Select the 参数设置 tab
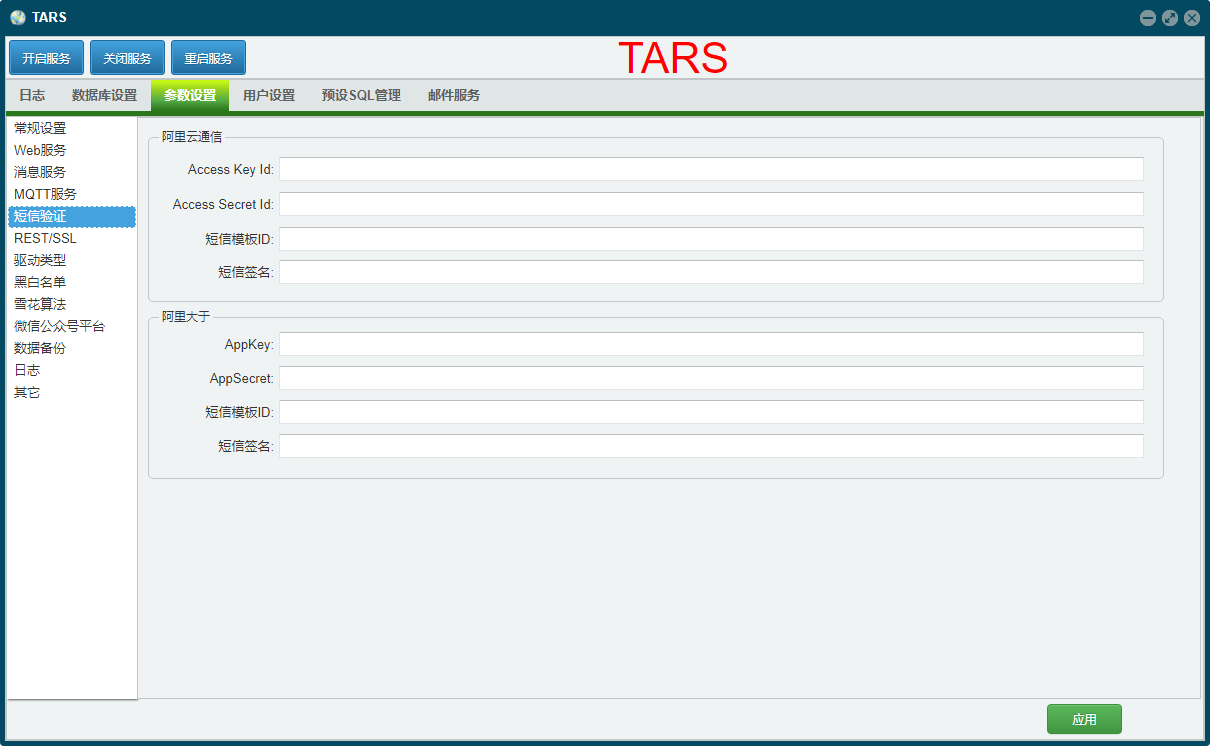Screen dimensions: 1210x746 click(x=190, y=95)
